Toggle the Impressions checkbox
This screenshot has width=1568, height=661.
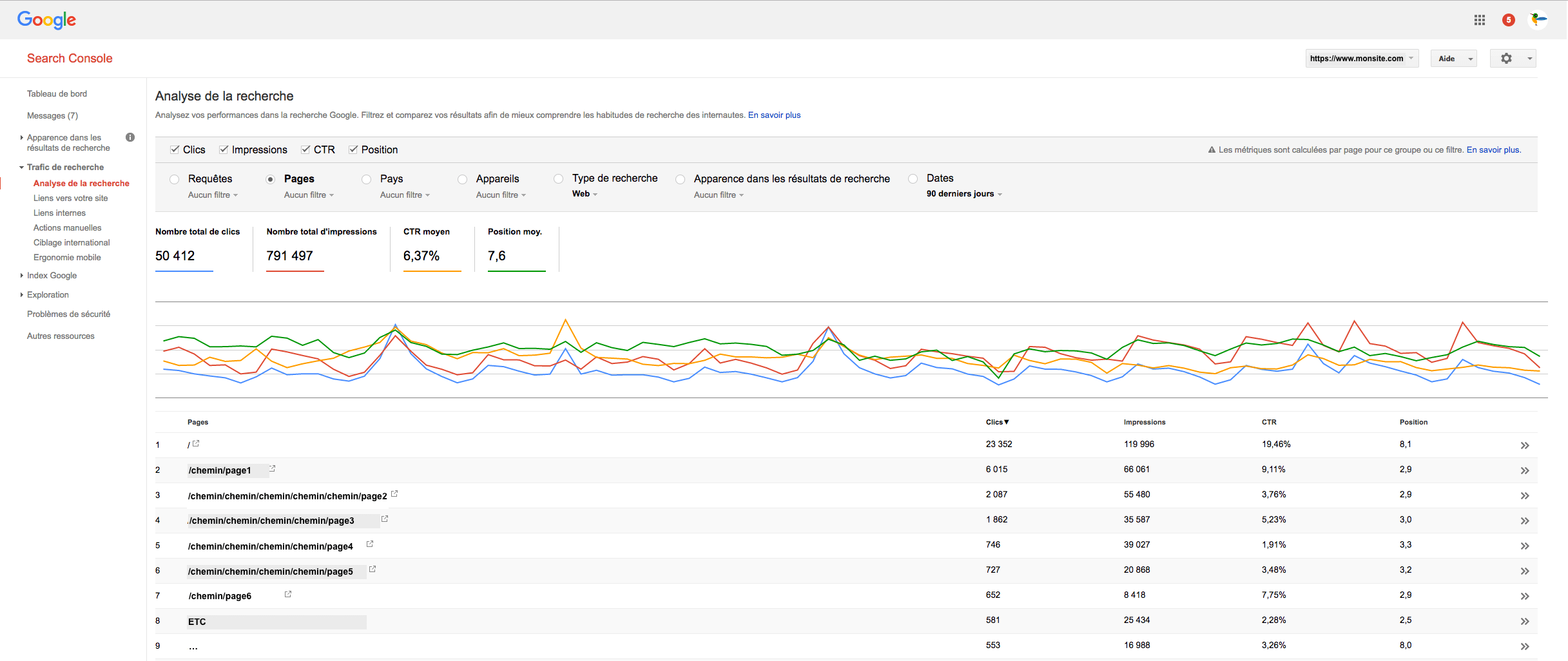coord(224,149)
